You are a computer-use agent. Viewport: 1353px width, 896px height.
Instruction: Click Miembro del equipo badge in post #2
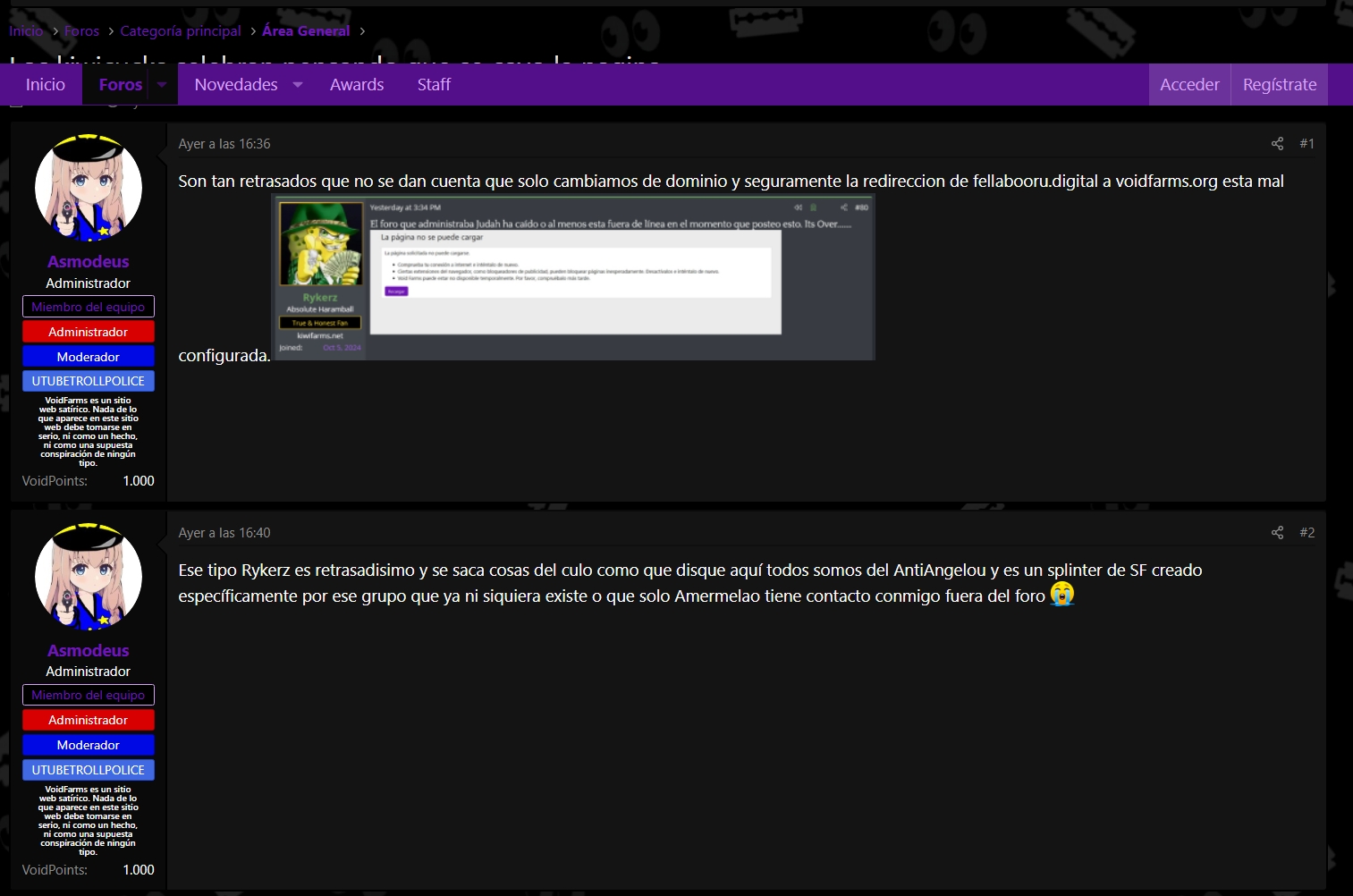[89, 695]
